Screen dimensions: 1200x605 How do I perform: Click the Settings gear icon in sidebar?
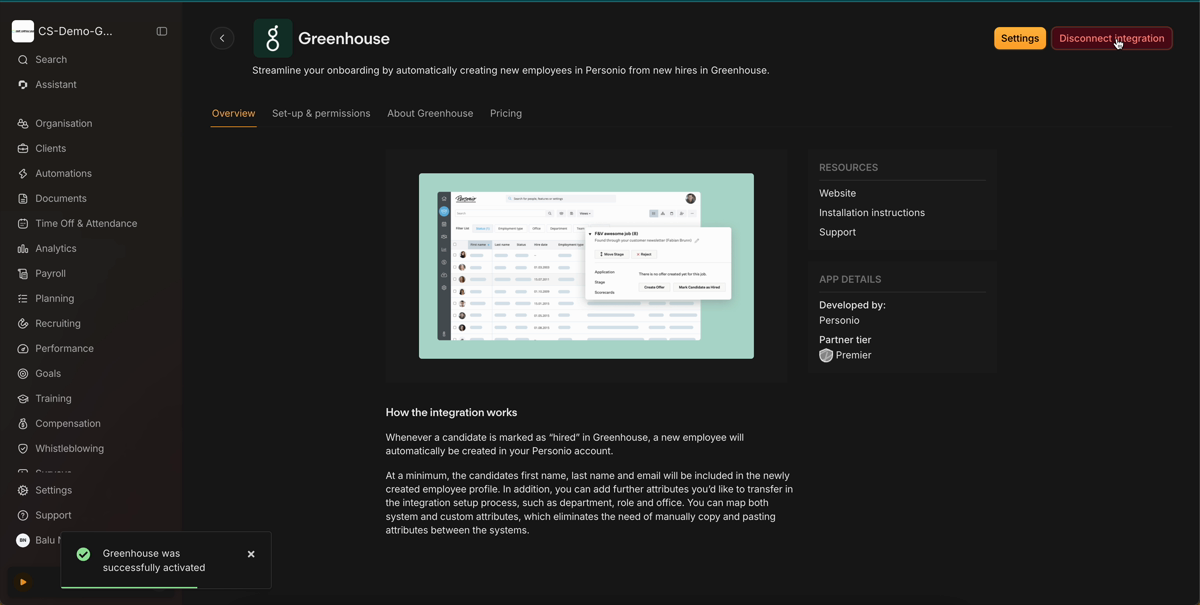(23, 491)
